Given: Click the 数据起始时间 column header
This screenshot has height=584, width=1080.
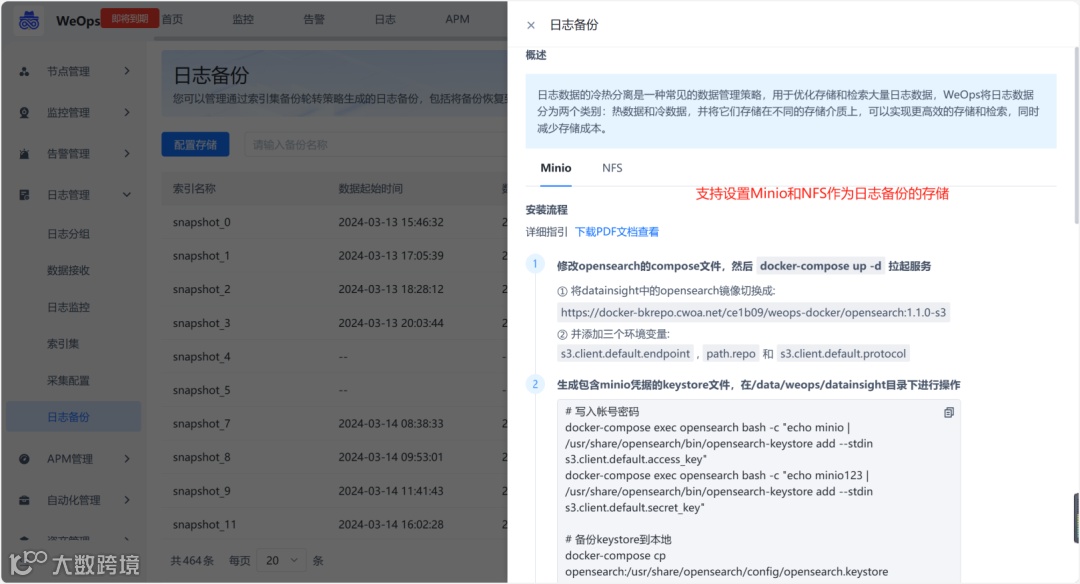Looking at the screenshot, I should point(371,189).
